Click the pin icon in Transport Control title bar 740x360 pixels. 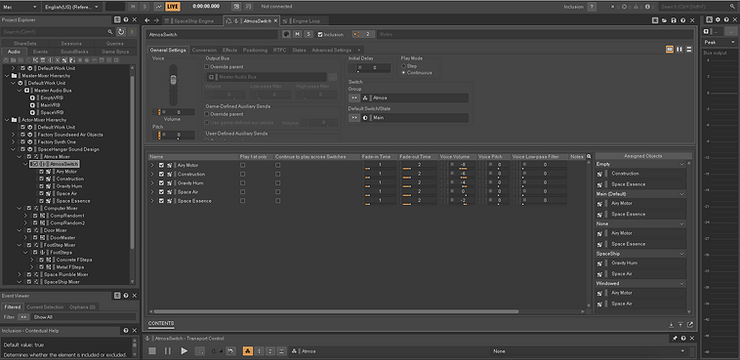pyautogui.click(x=675, y=339)
